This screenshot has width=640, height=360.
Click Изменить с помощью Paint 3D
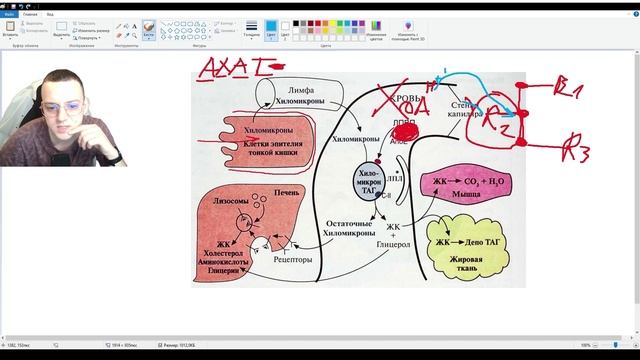tap(408, 30)
